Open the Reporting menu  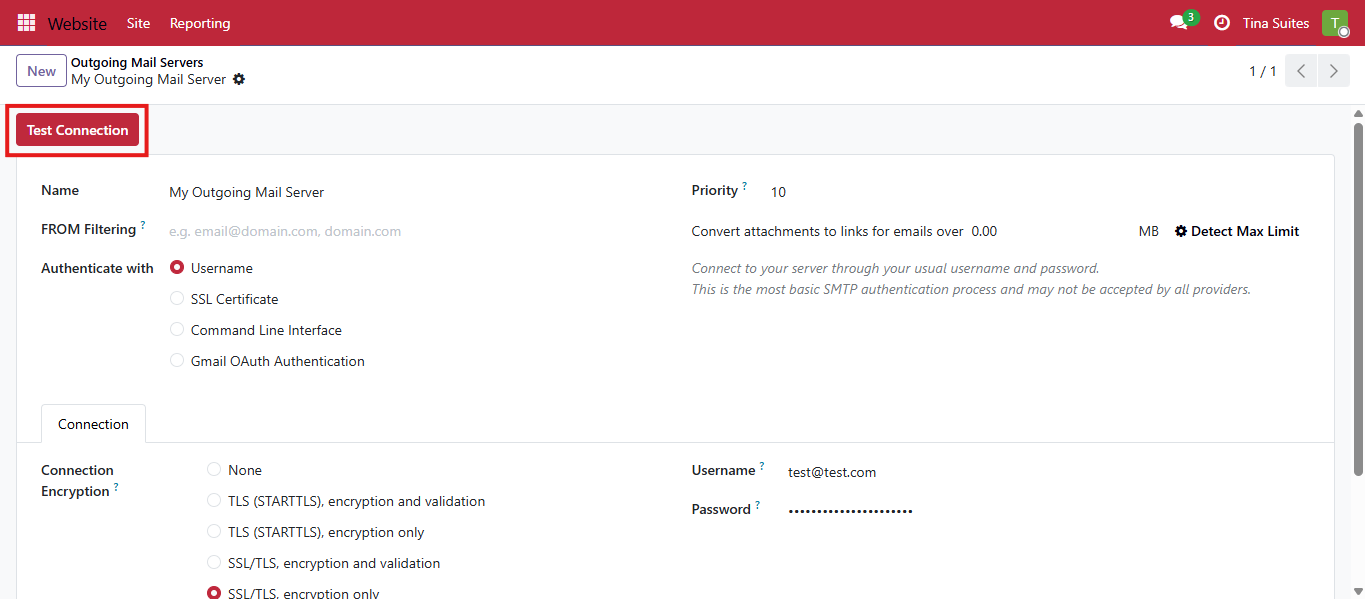pyautogui.click(x=200, y=23)
